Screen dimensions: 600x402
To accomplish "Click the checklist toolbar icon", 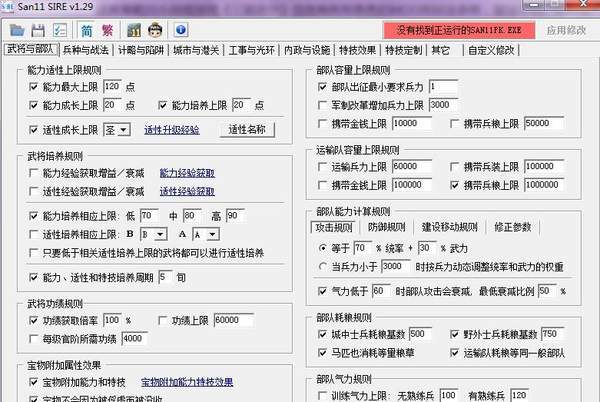I will tap(60, 30).
